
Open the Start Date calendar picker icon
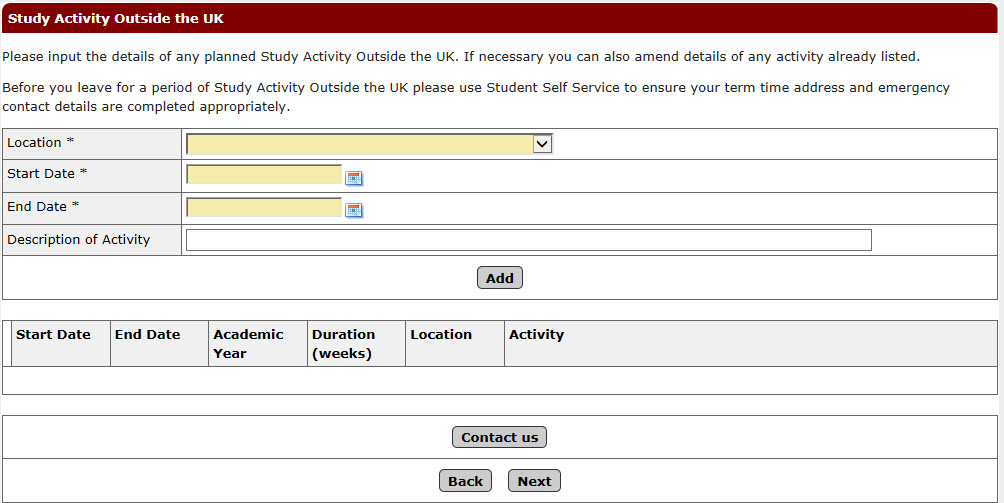[353, 178]
